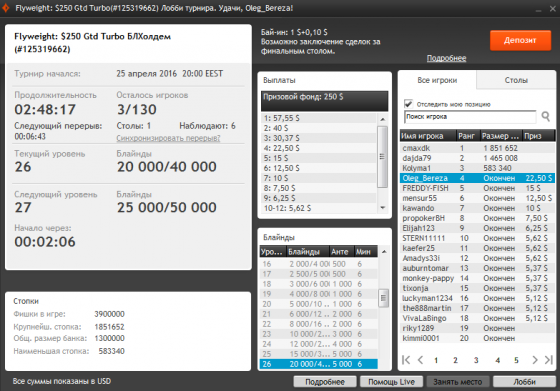Image resolution: width=560 pixels, height=391 pixels.
Task: Open players page 3
Action: (476, 360)
